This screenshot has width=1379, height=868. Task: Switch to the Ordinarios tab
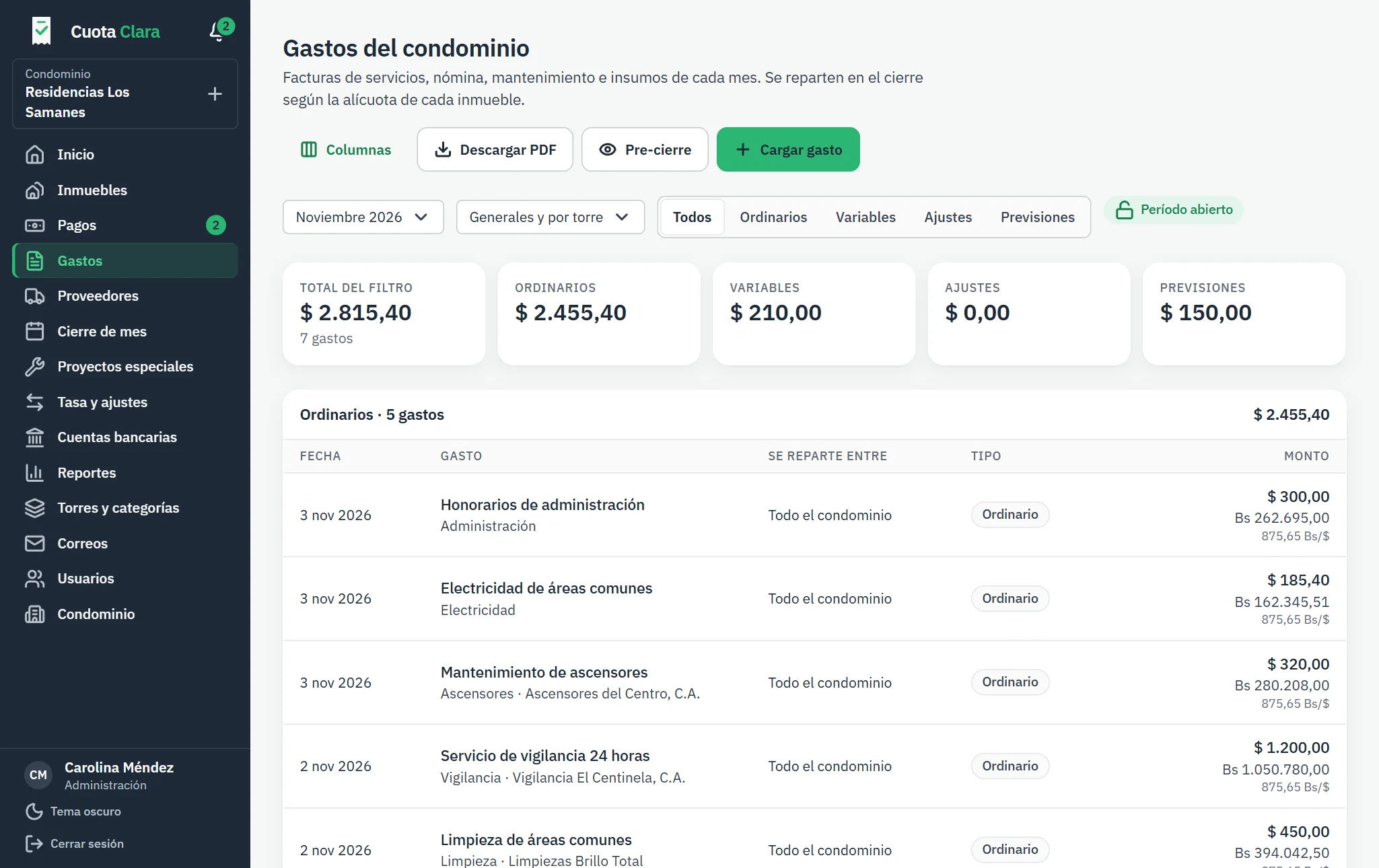click(x=773, y=217)
